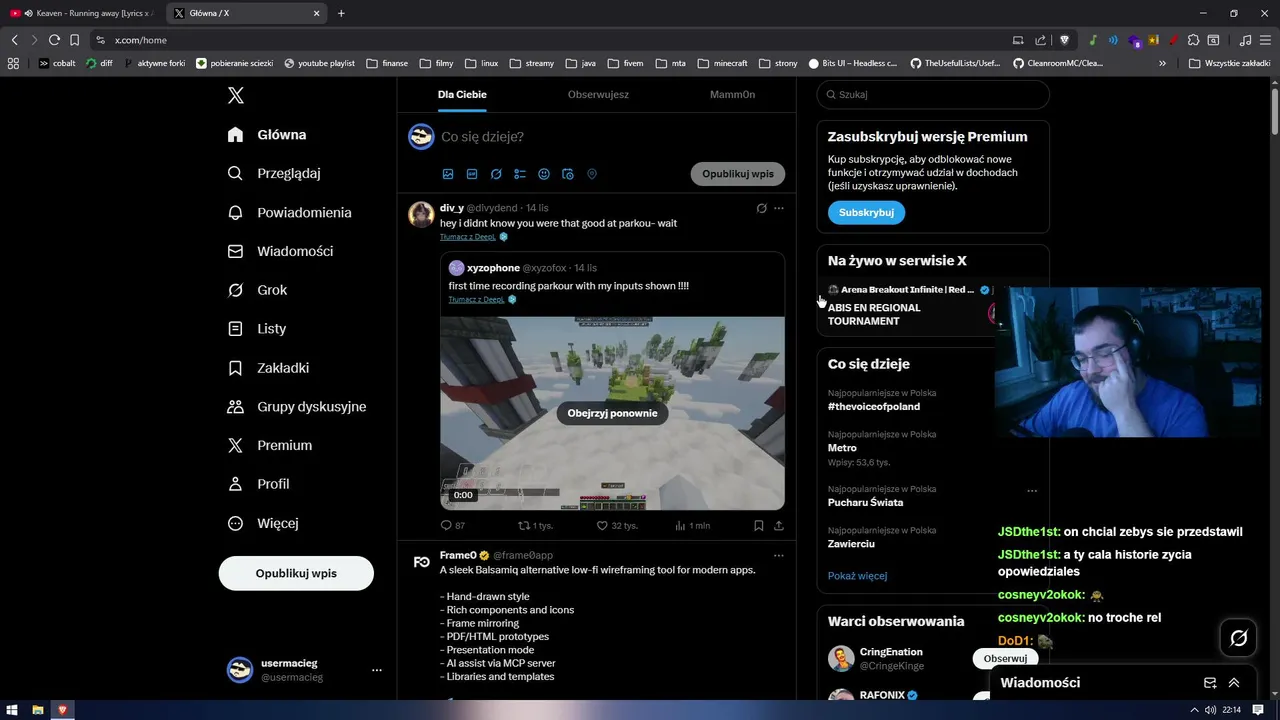Screen dimensions: 1280x720
Task: Share the div_y post
Action: coord(779,525)
